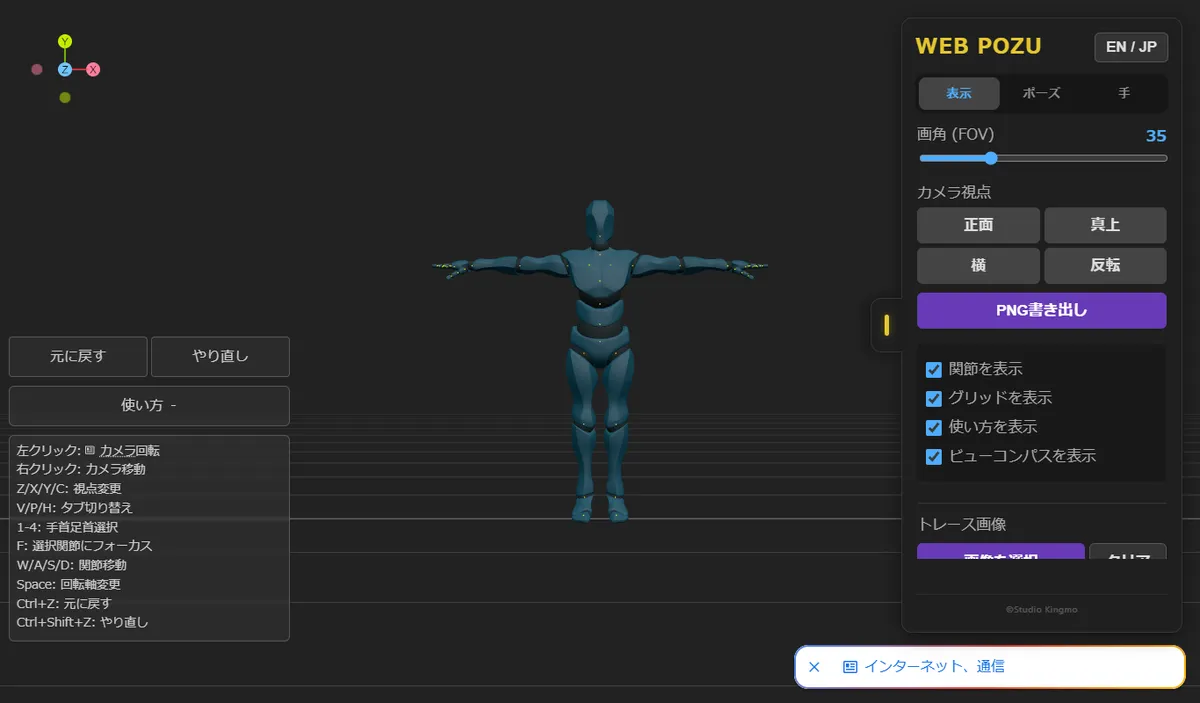
Task: Set the camera to the 真上 view
Action: 1105,226
